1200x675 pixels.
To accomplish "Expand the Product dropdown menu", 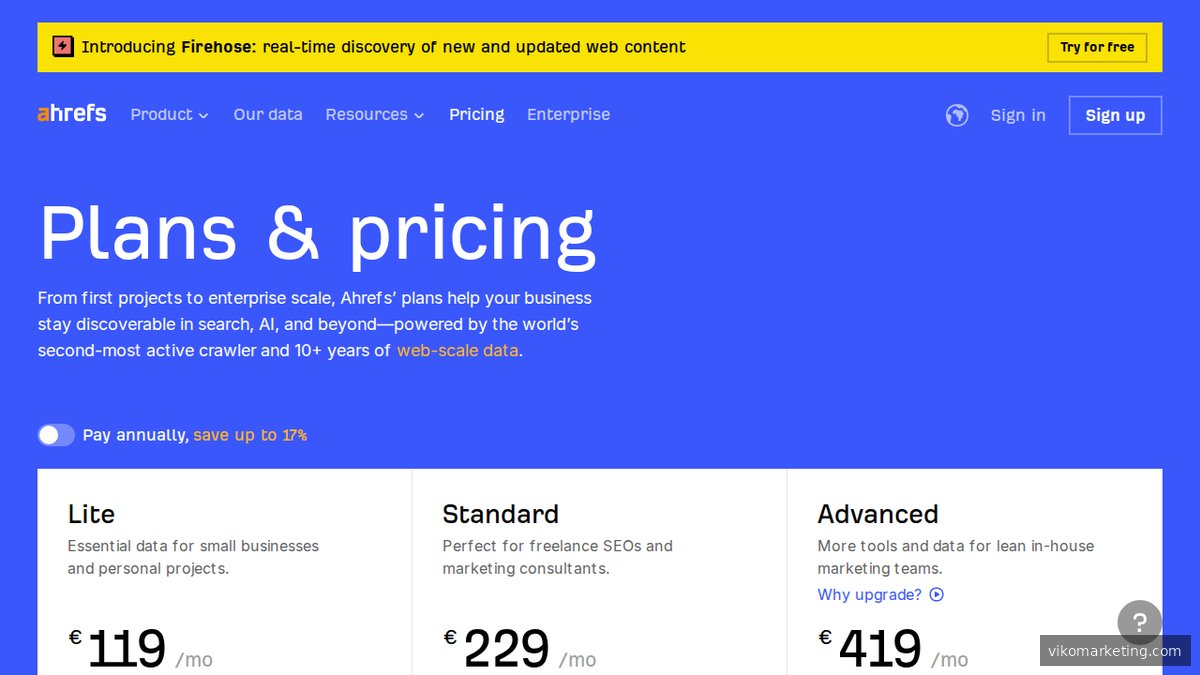I will coord(169,115).
